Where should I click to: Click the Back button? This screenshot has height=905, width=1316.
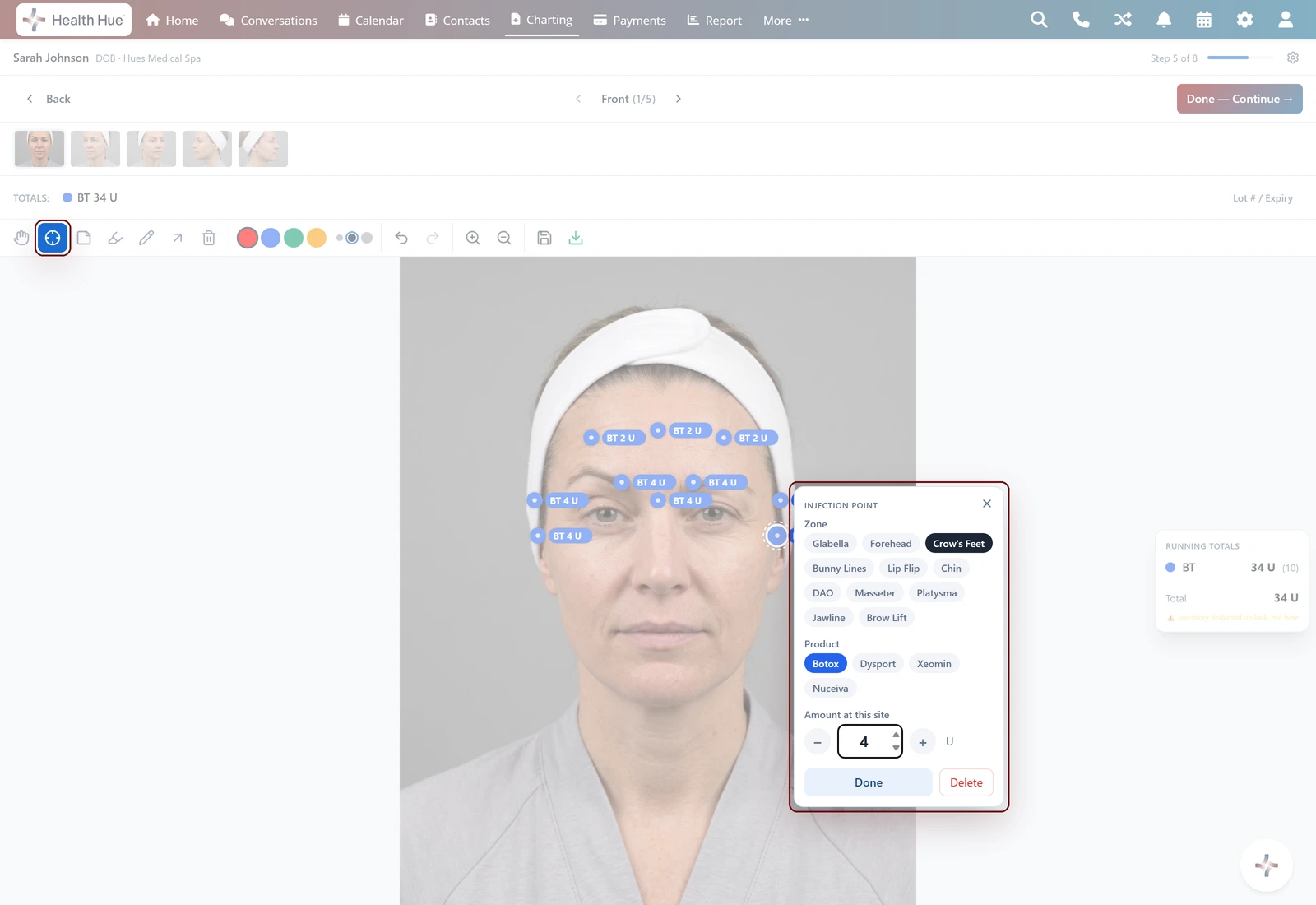coord(49,99)
